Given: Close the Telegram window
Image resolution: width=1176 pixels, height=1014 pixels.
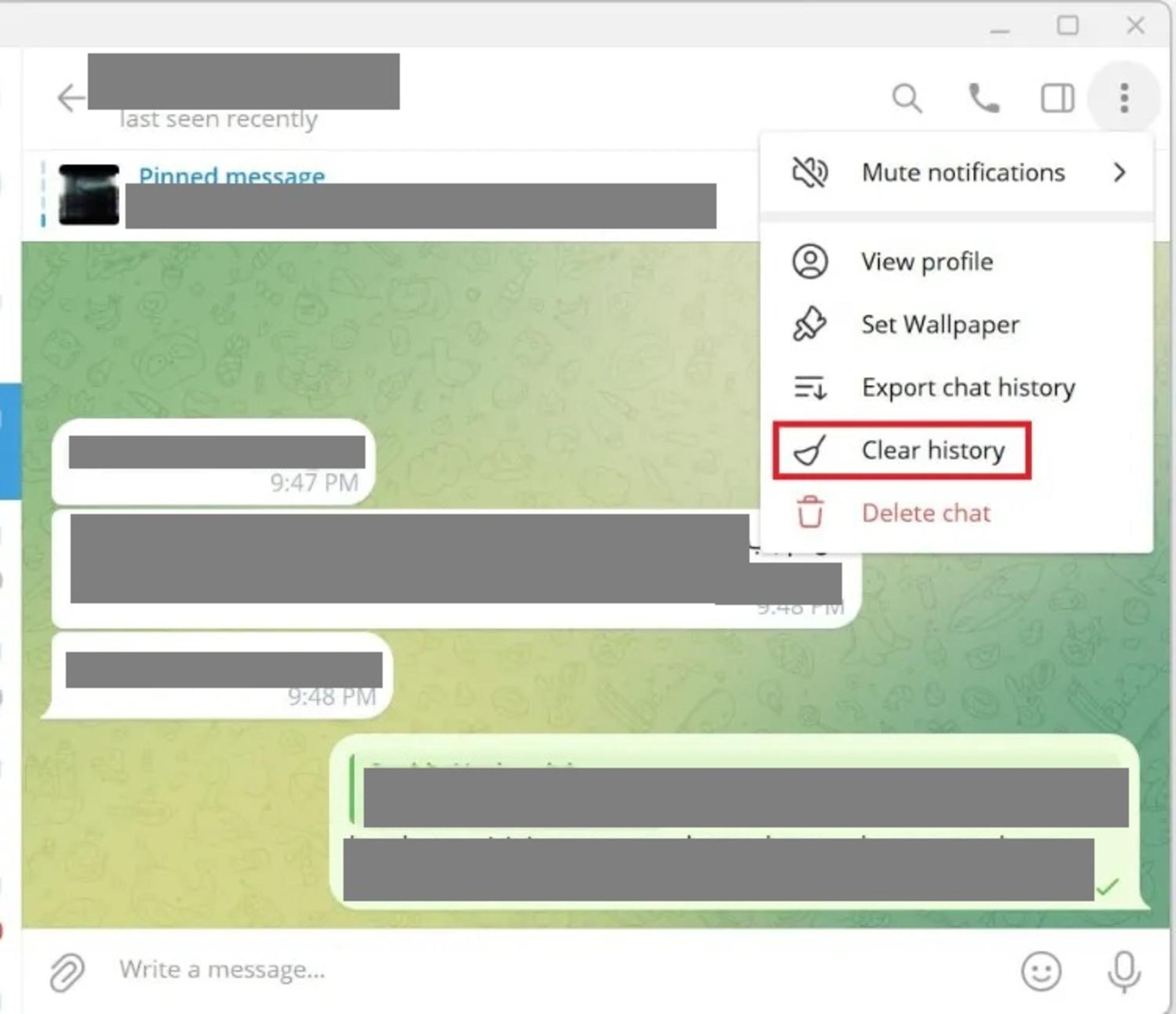Looking at the screenshot, I should (1136, 26).
